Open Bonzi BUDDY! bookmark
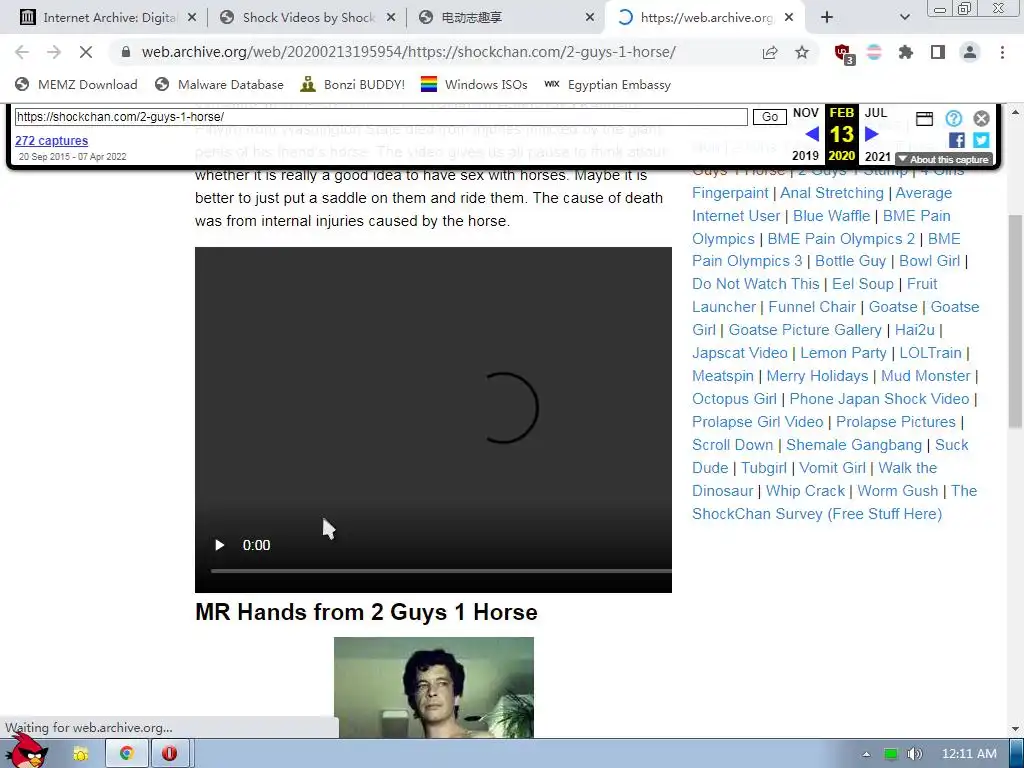1024x768 pixels. [353, 84]
